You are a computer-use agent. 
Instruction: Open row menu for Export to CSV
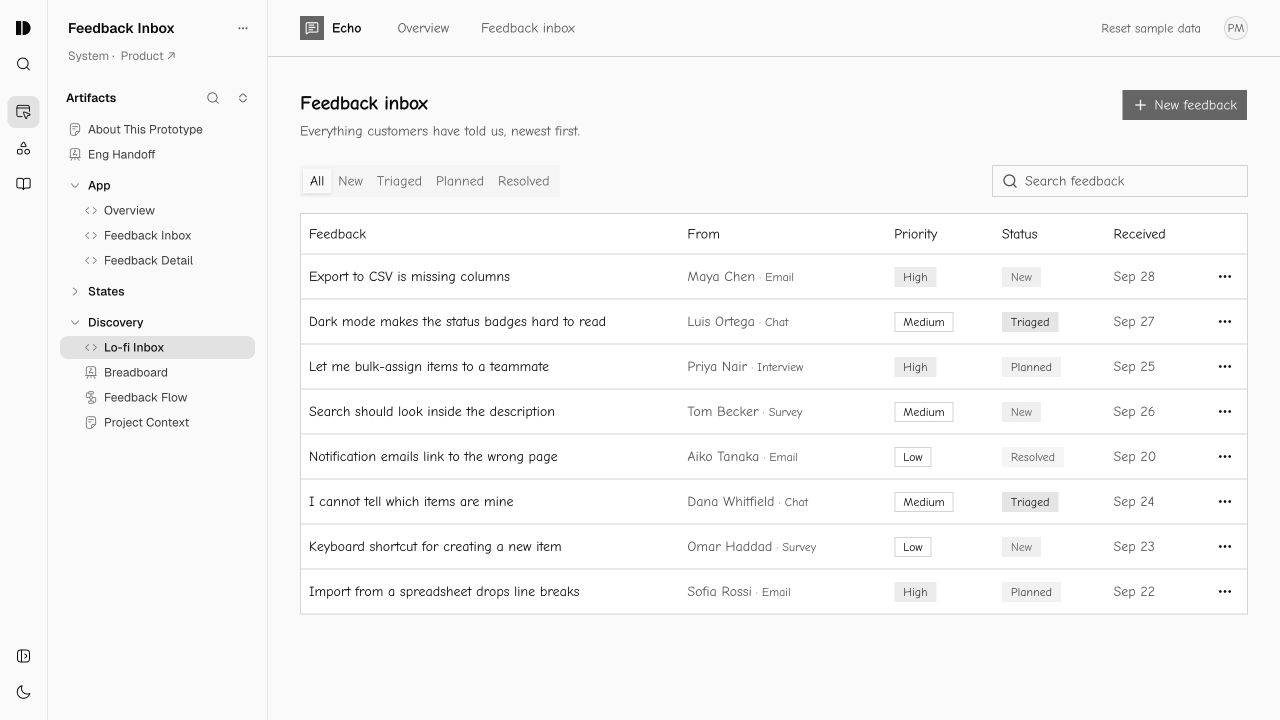pos(1225,277)
